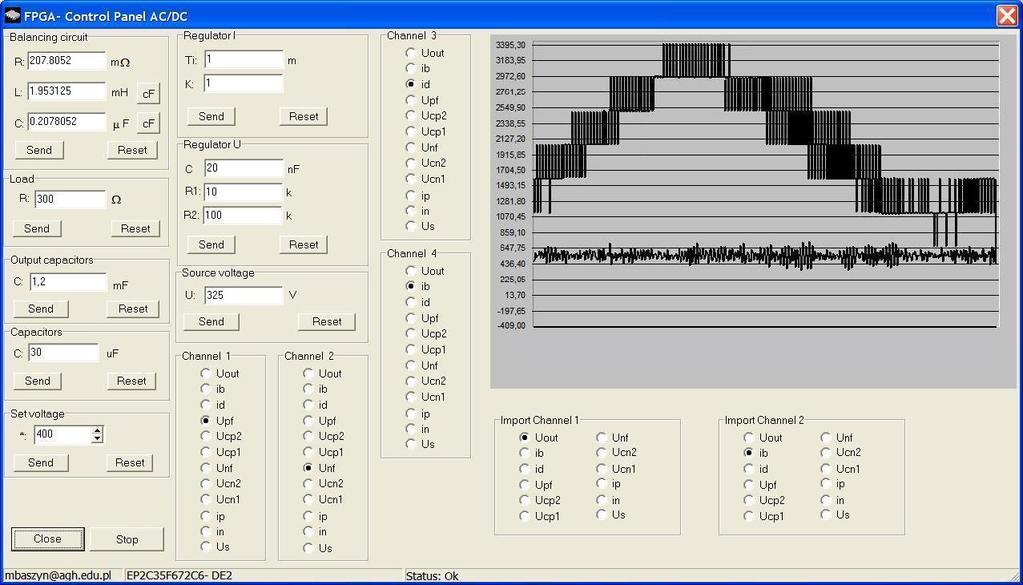1023x585 pixels.
Task: Select Upf in Channel 4
Action: coord(421,318)
